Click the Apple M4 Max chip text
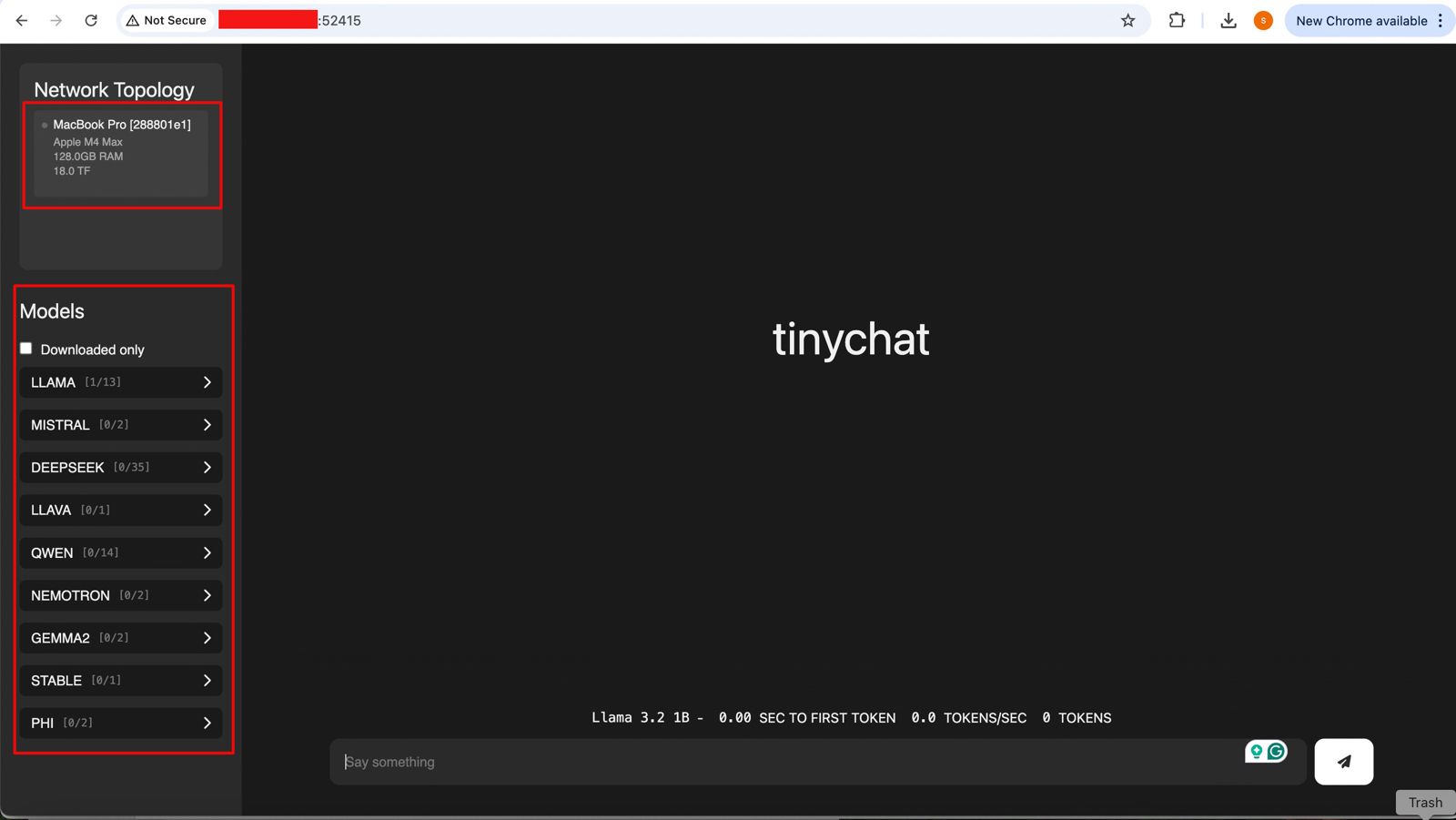Viewport: 1456px width, 820px height. tap(87, 142)
